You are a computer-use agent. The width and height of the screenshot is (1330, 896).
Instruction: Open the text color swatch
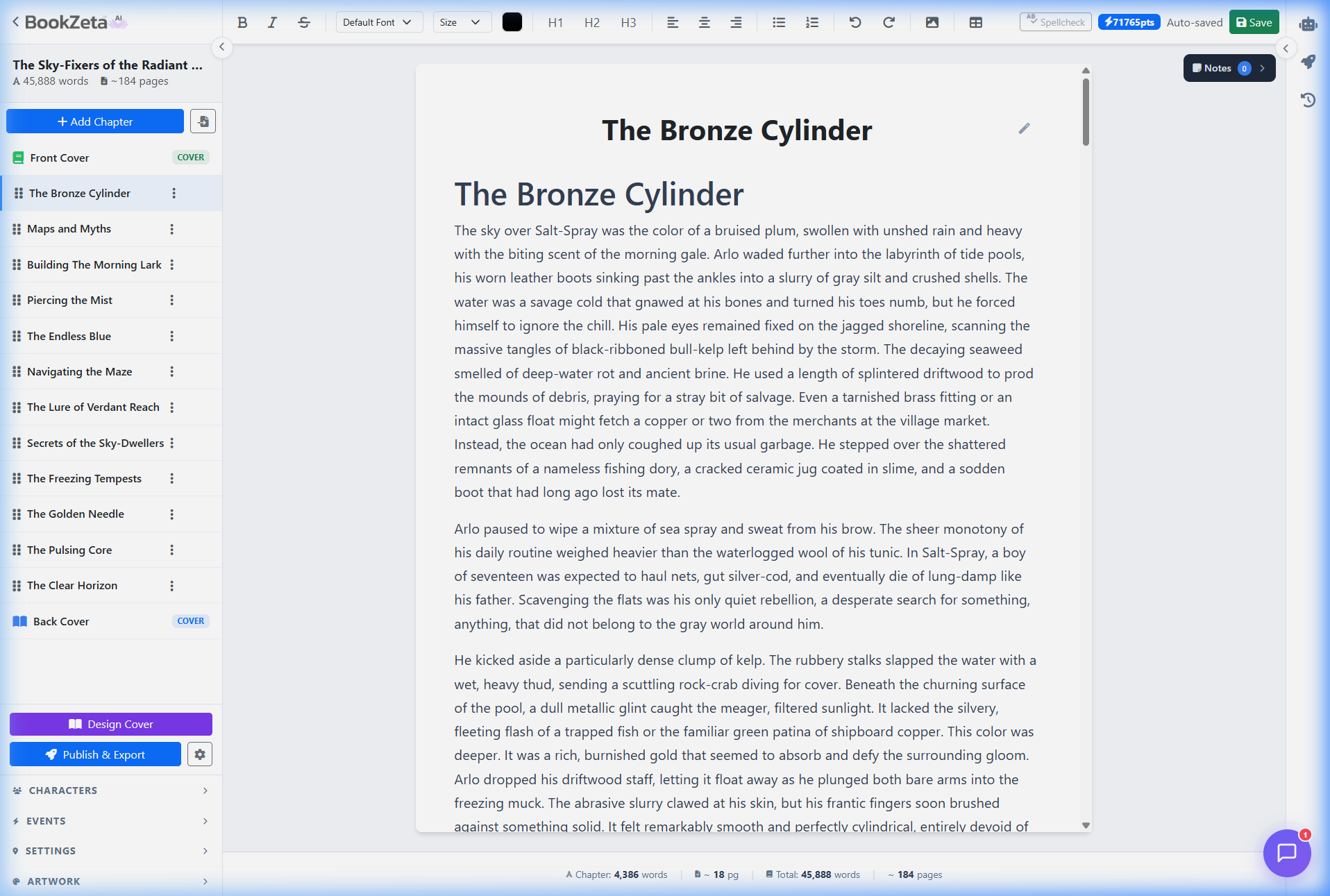coord(512,22)
